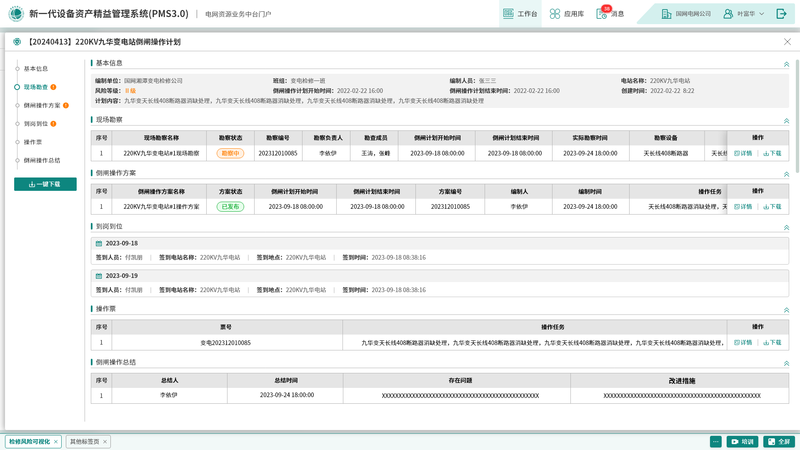Collapse the 基本信息 section chevron
The height and width of the screenshot is (450, 800).
[786, 63]
